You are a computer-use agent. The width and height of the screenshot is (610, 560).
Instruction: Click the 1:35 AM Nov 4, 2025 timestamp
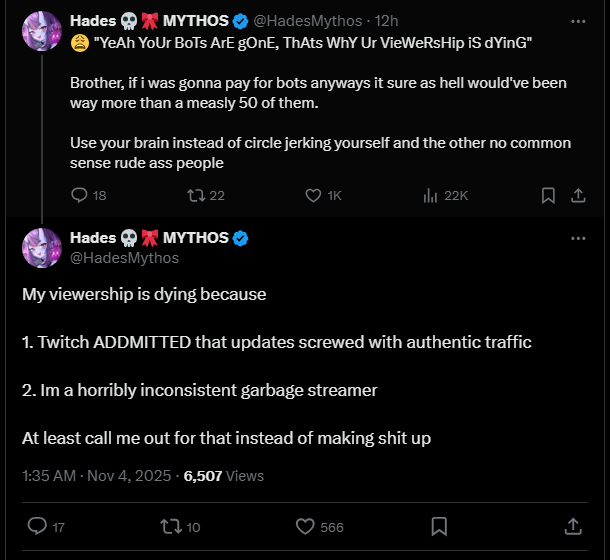coord(95,476)
